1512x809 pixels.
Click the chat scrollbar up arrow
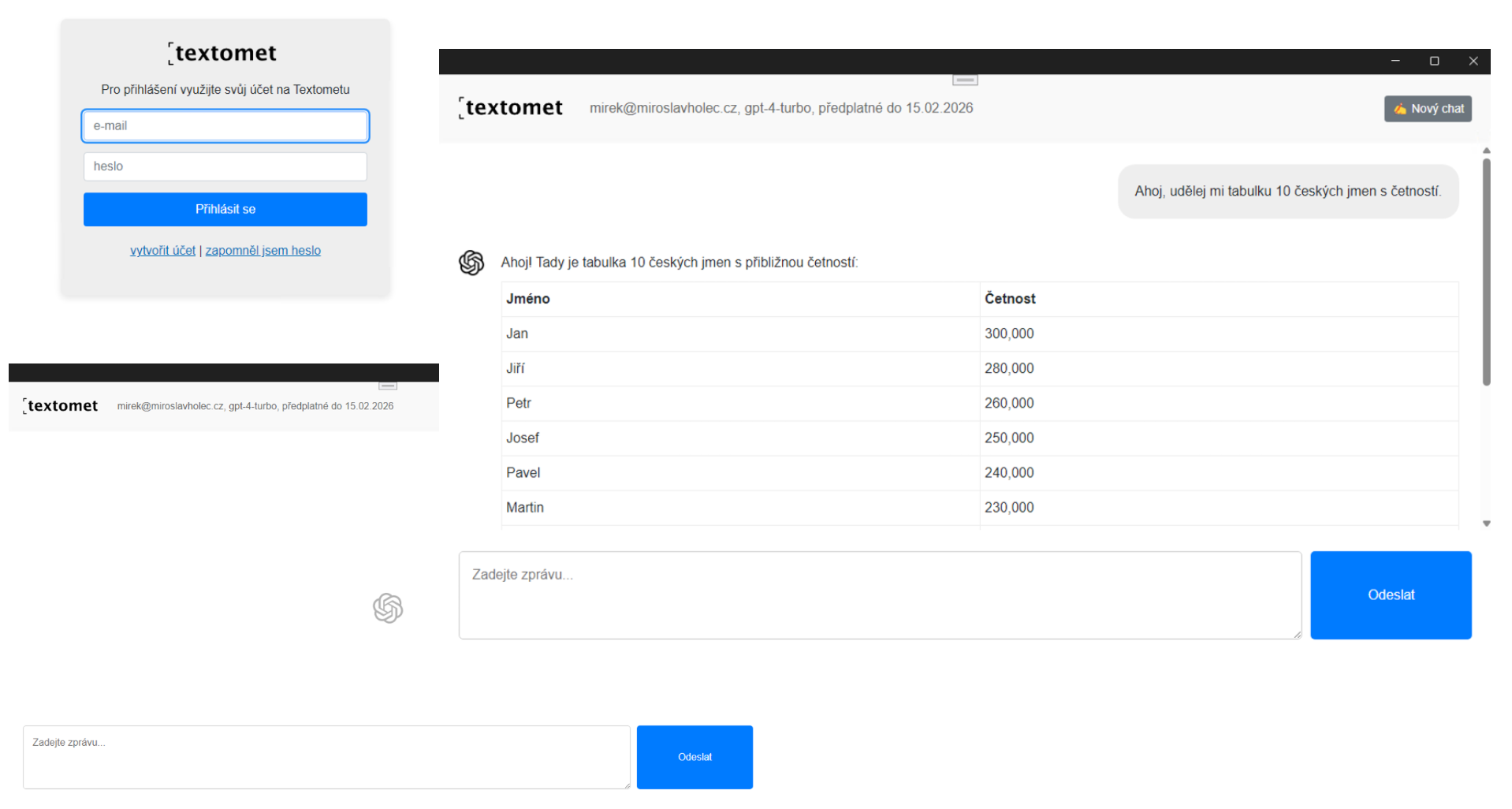coord(1486,150)
